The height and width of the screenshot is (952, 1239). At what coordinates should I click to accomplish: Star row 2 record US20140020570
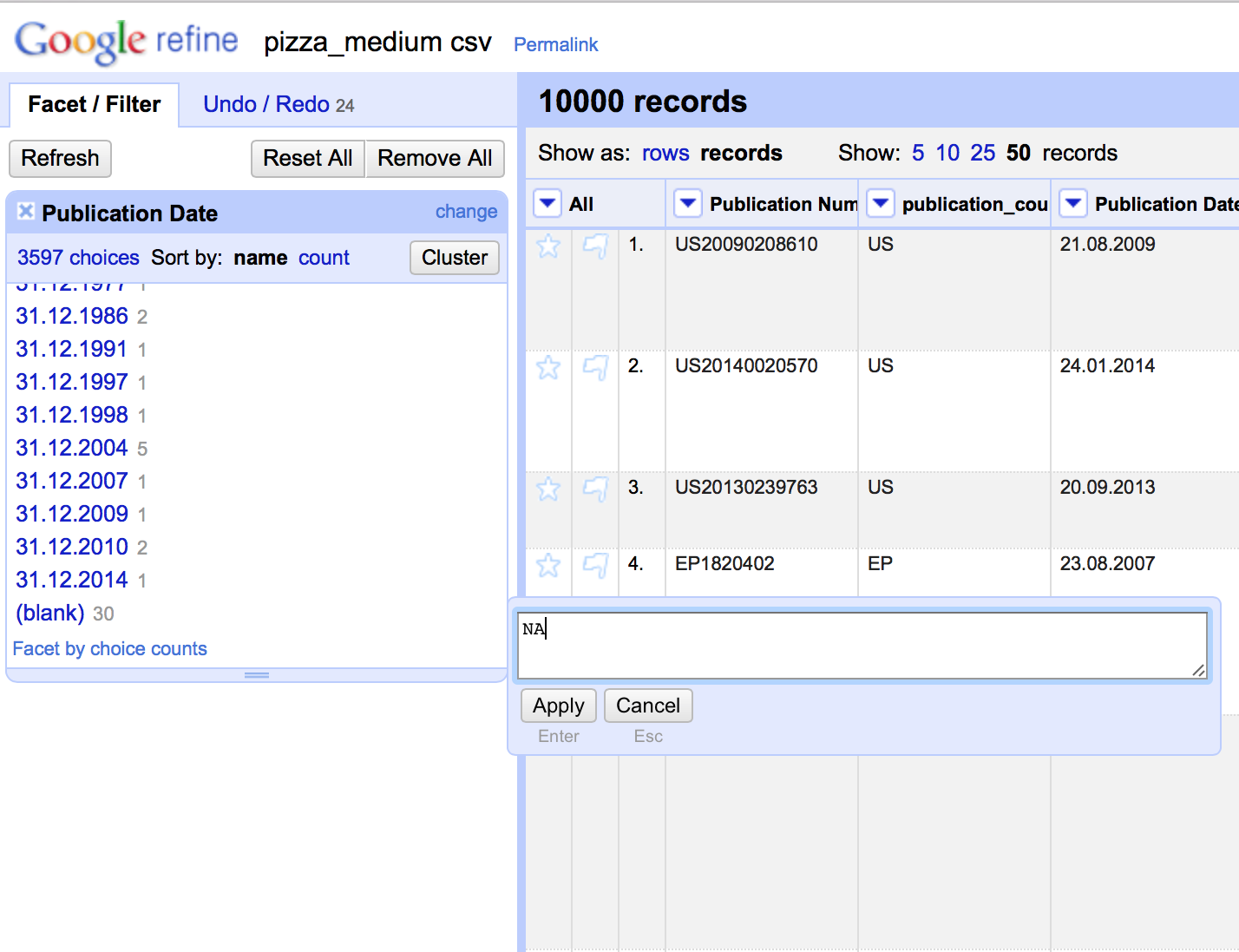click(x=548, y=368)
